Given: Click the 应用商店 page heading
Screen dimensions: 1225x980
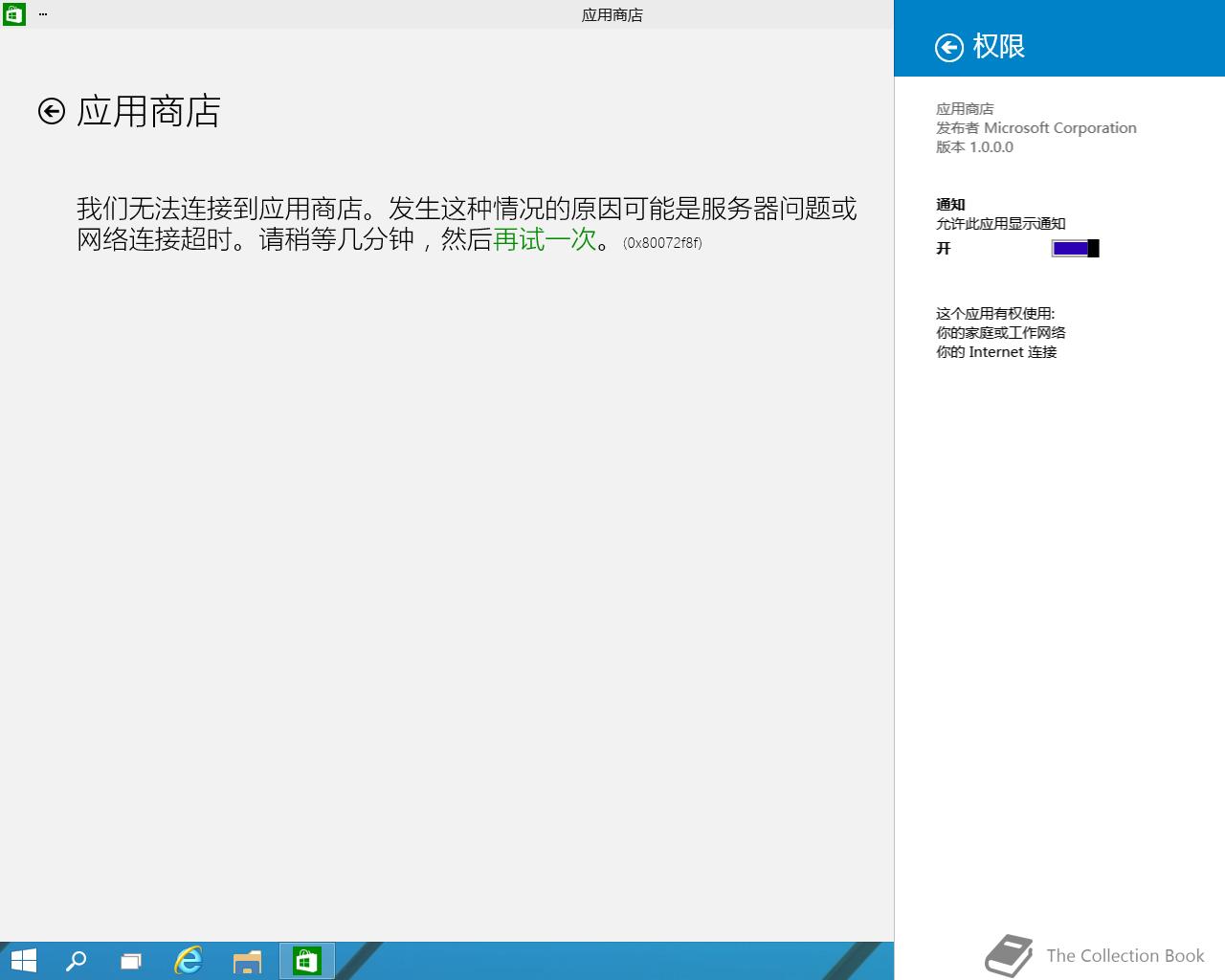Looking at the screenshot, I should click(x=148, y=111).
